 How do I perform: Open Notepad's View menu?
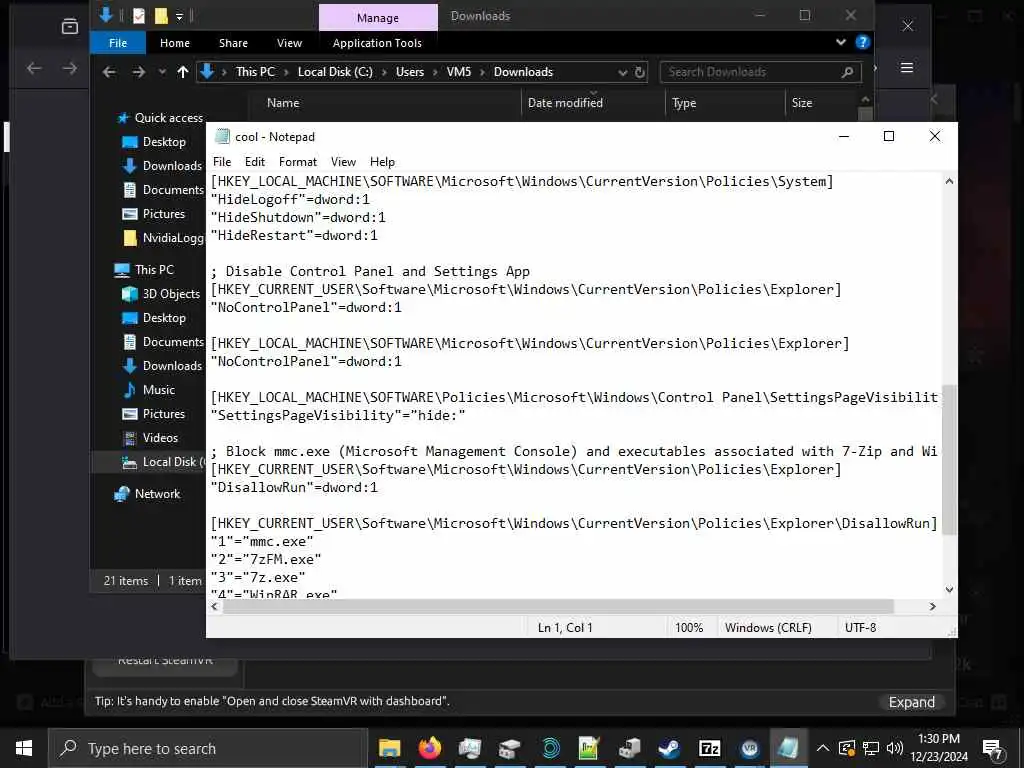343,162
